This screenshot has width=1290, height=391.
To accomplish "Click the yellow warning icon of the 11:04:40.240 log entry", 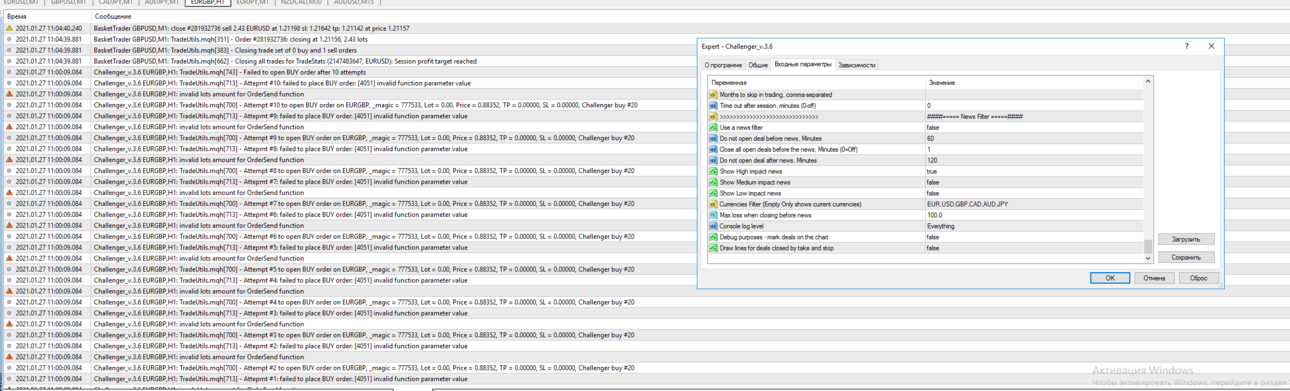I will click(9, 29).
